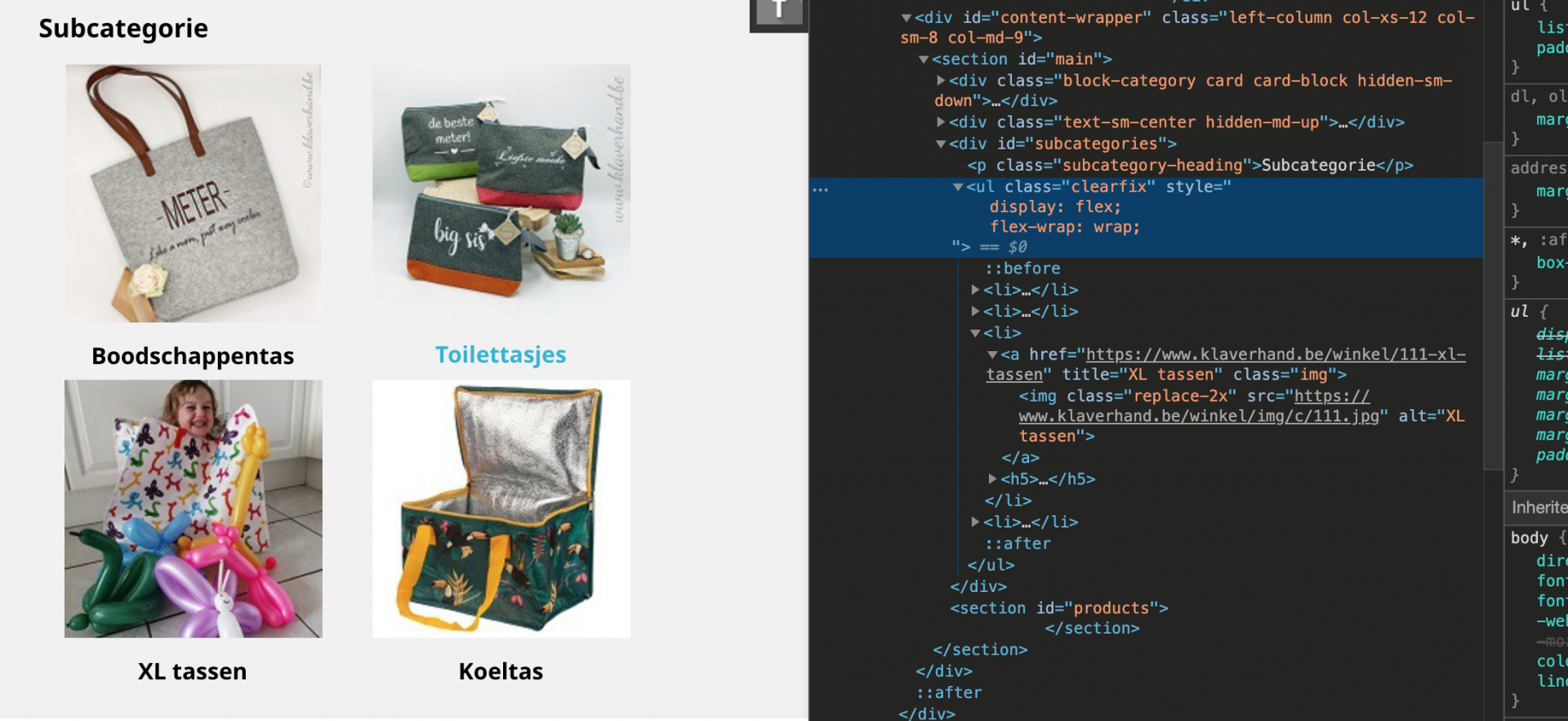Select the ::before pseudo-element row

[x=1022, y=269]
